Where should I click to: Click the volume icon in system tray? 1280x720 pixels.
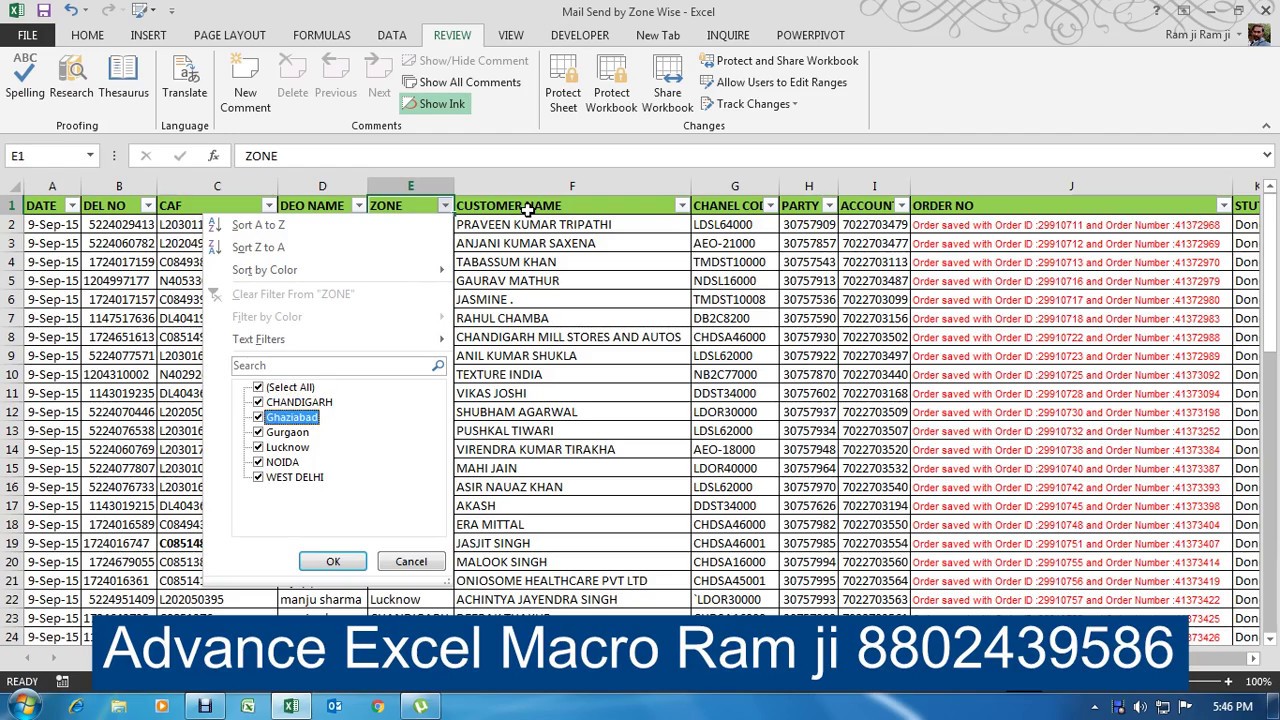(x=1140, y=707)
